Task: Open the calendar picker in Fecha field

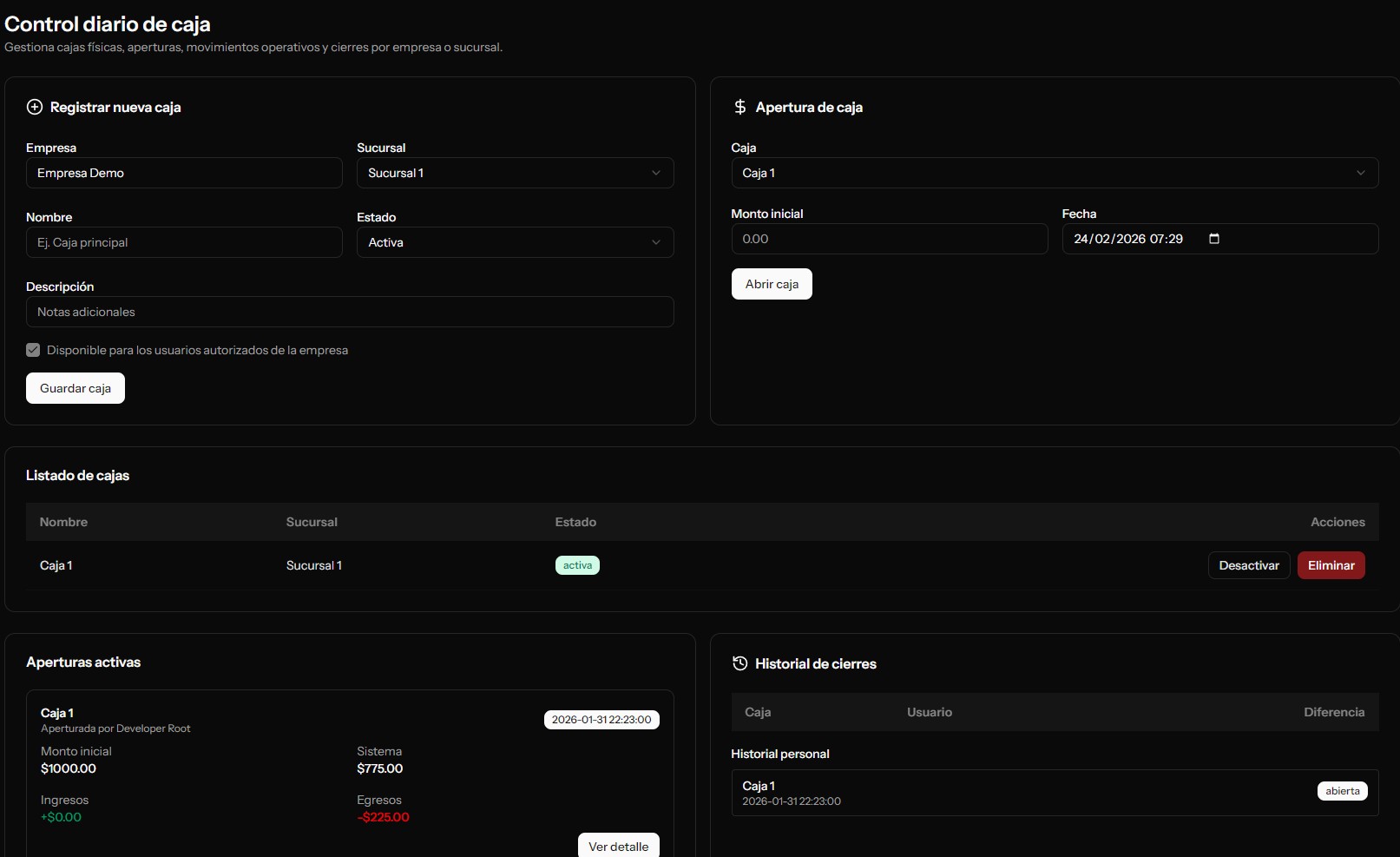Action: point(1214,239)
